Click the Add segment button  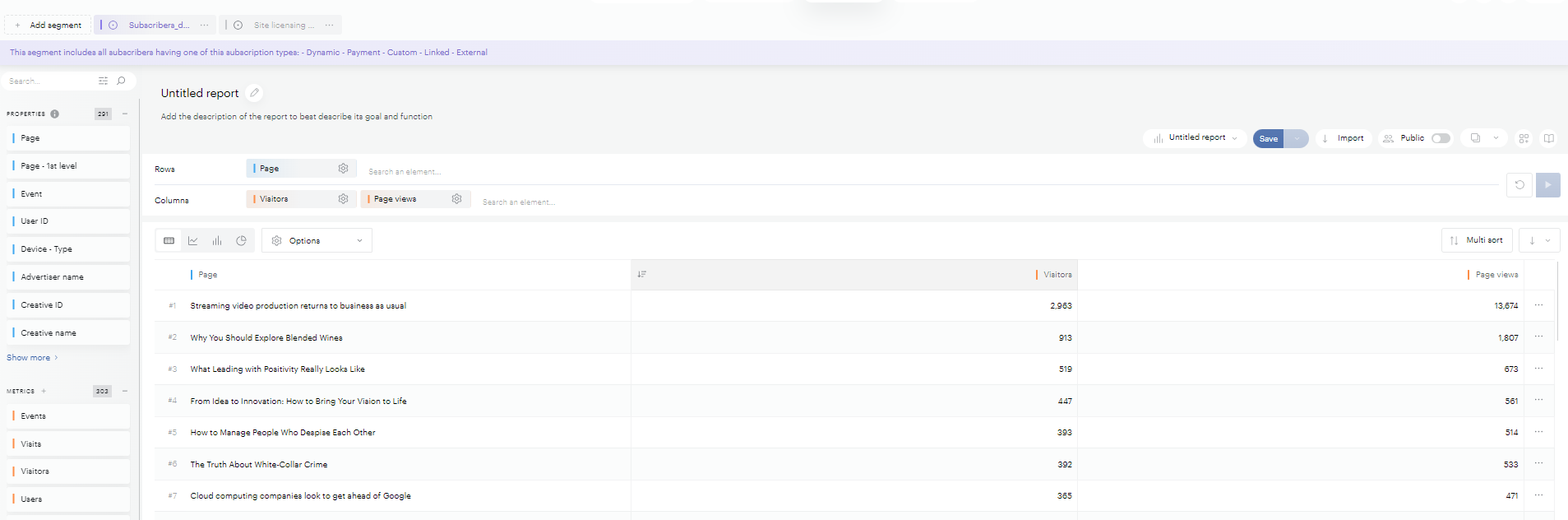click(x=48, y=26)
